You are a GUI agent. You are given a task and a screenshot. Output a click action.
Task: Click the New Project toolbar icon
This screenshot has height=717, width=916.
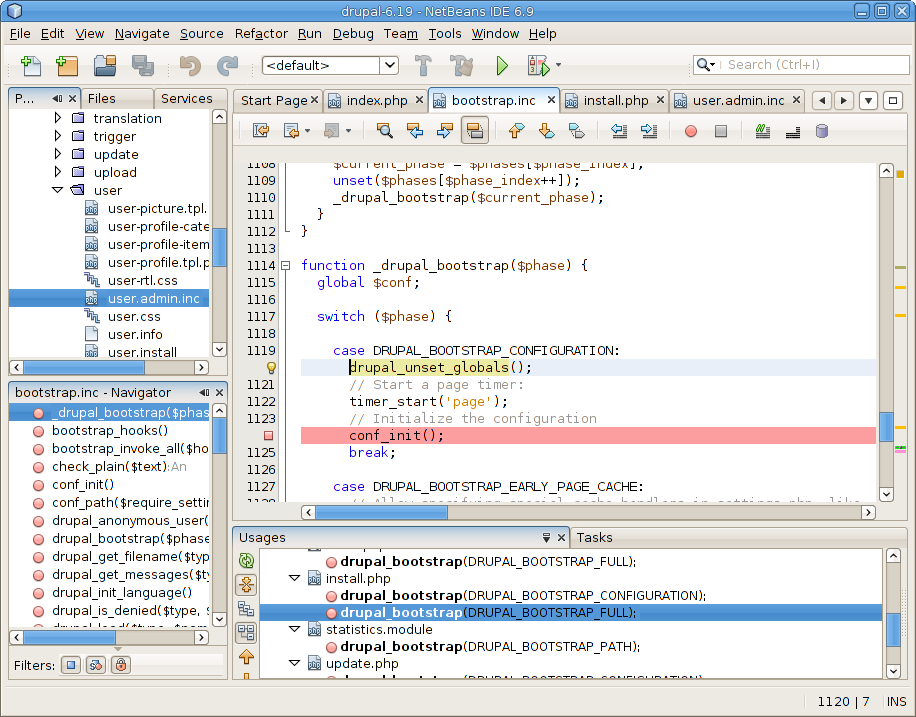(67, 65)
